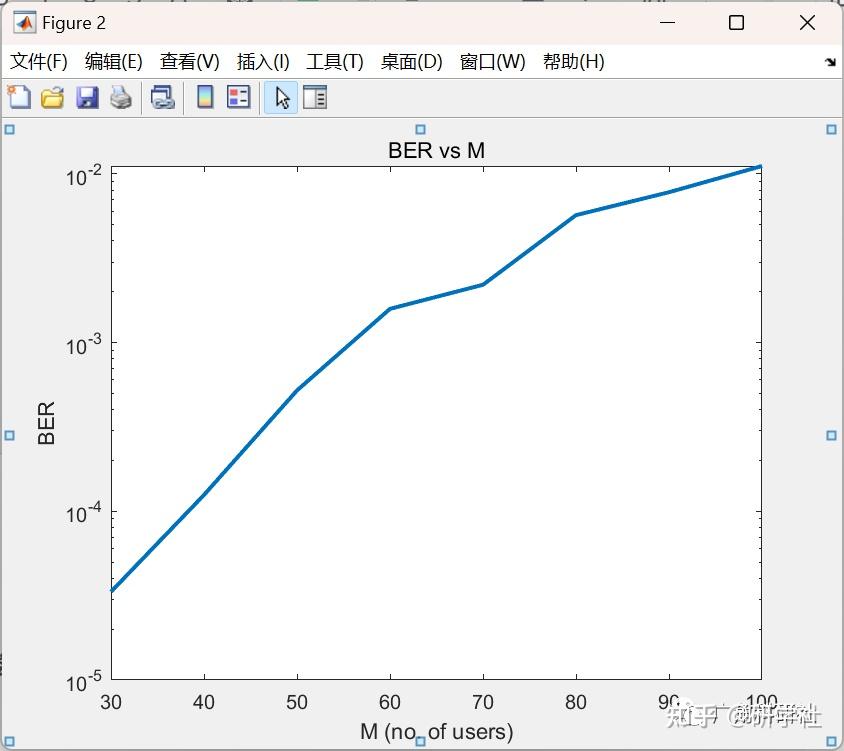Insert a colorbar from the toolbar
Screen dimensions: 844x751
[205, 97]
